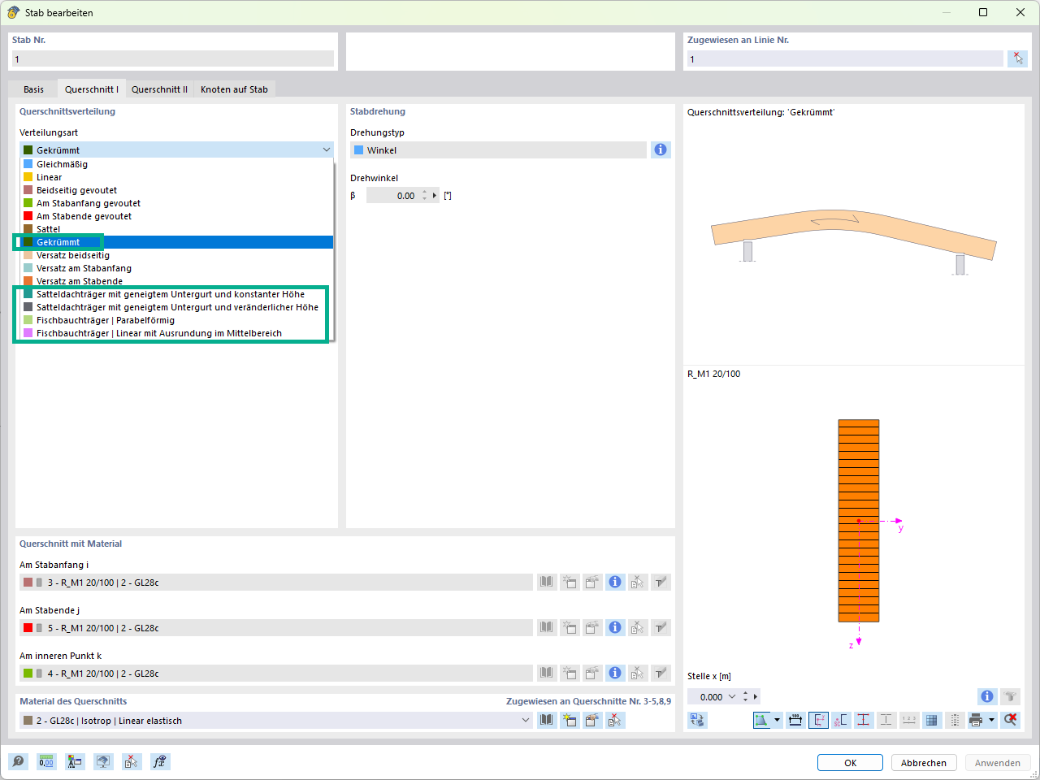Click the info icon beside Drehungstyp Winkel
The height and width of the screenshot is (780, 1040).
pyautogui.click(x=661, y=150)
